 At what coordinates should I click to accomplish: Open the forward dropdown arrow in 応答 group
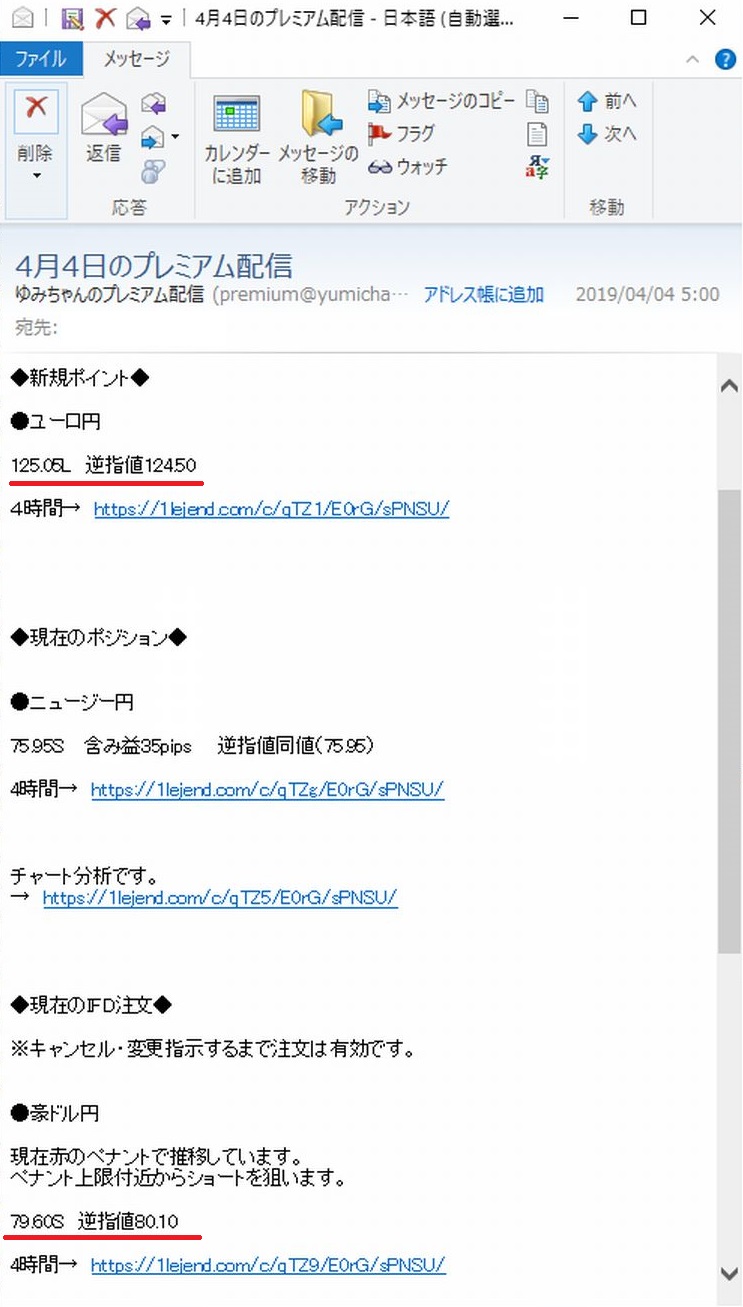pos(175,136)
